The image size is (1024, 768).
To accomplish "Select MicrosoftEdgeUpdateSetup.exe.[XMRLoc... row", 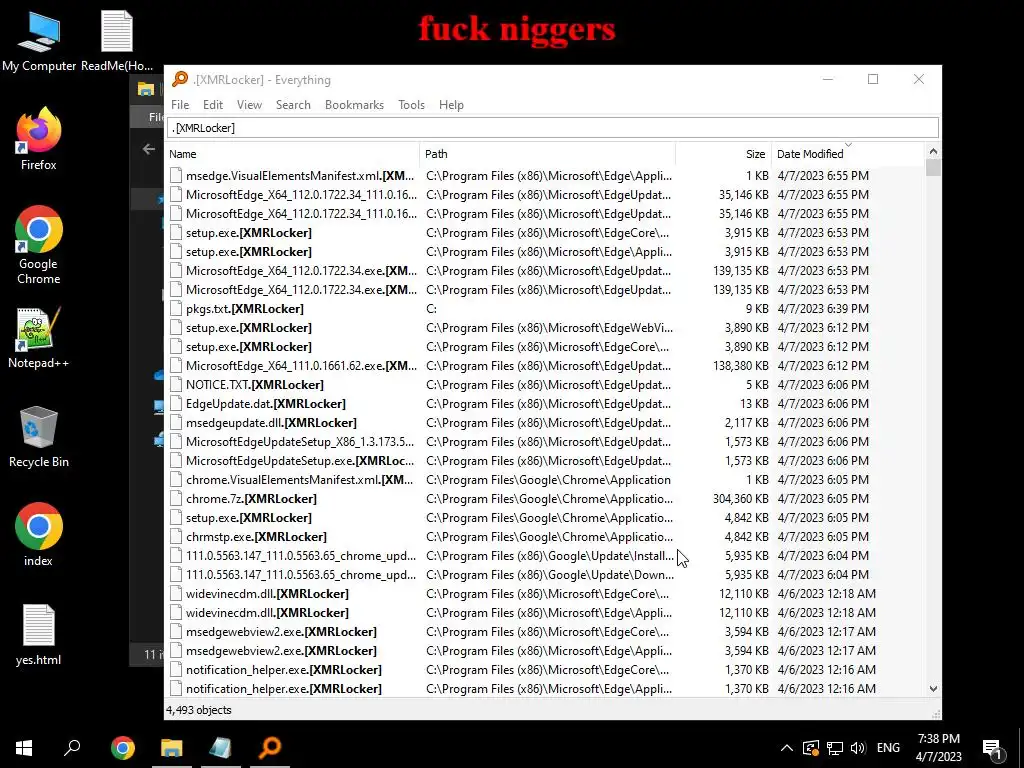I will tap(545, 460).
